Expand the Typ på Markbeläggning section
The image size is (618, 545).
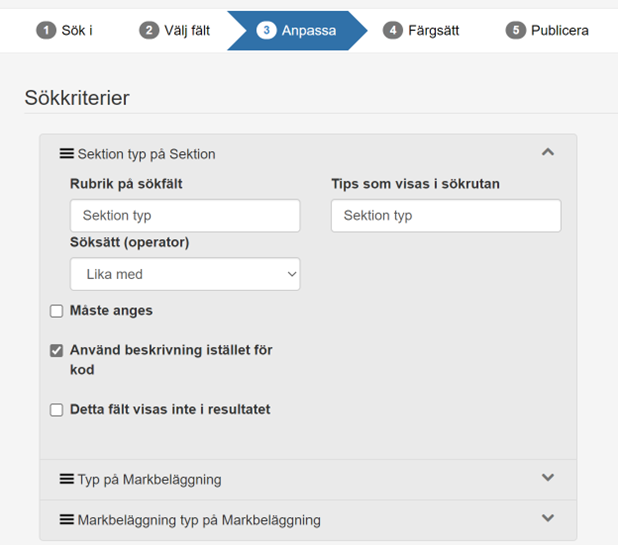(x=547, y=478)
